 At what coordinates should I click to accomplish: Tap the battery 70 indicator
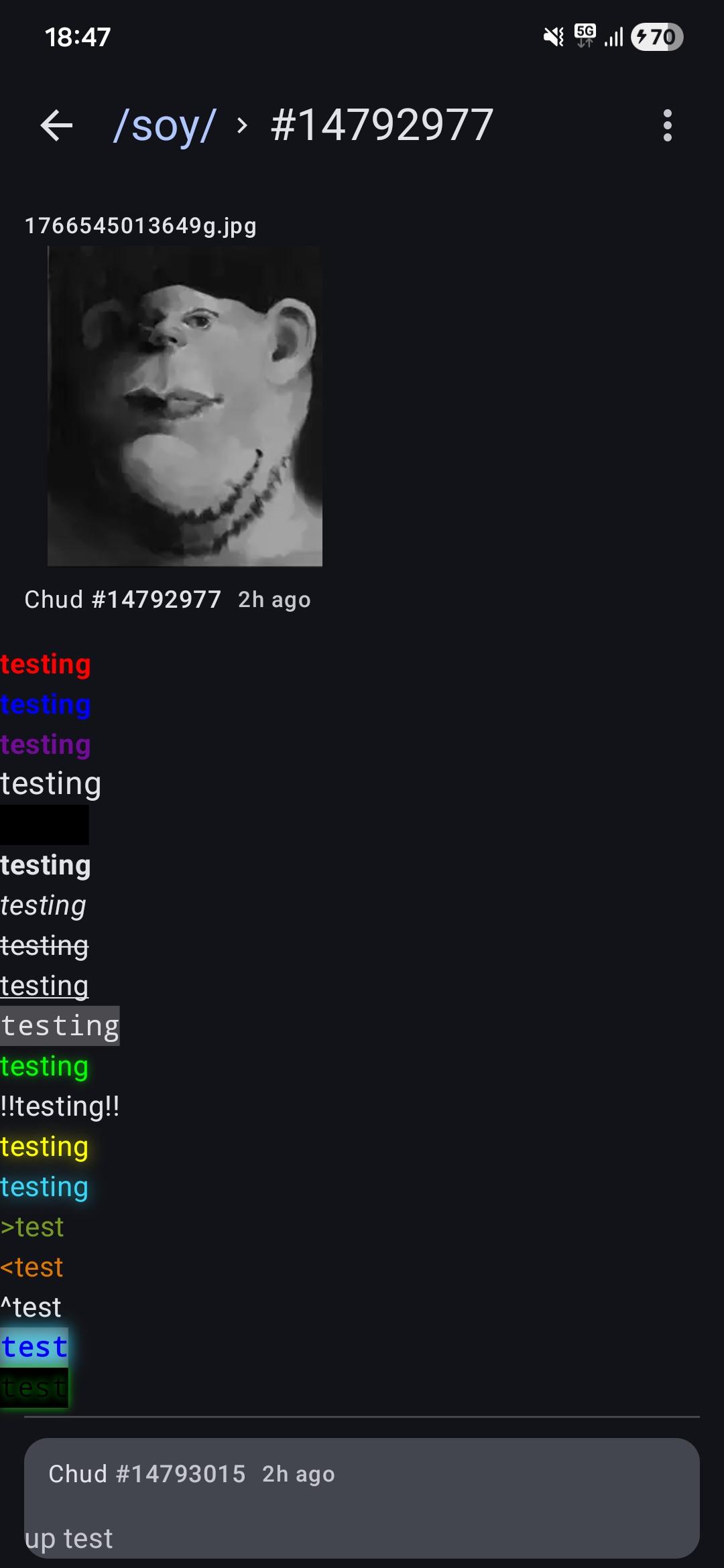pos(657,37)
